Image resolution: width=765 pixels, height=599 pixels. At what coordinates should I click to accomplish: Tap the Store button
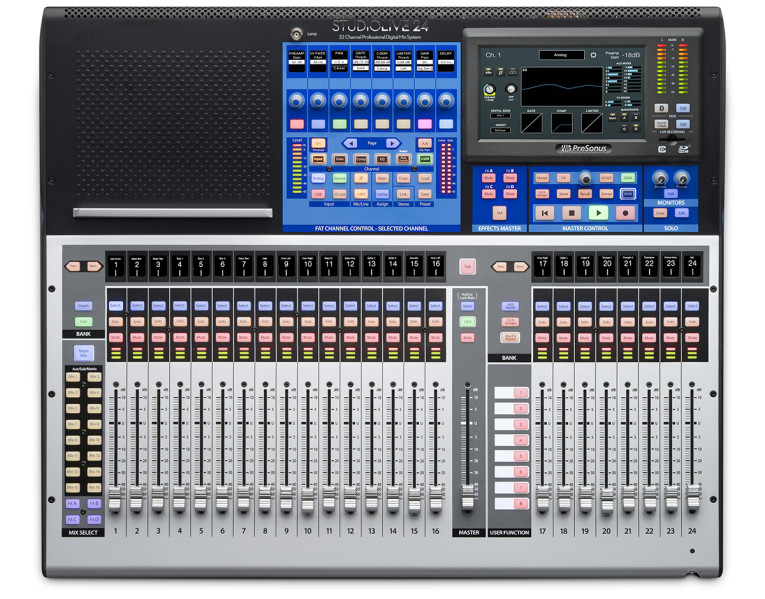(564, 194)
